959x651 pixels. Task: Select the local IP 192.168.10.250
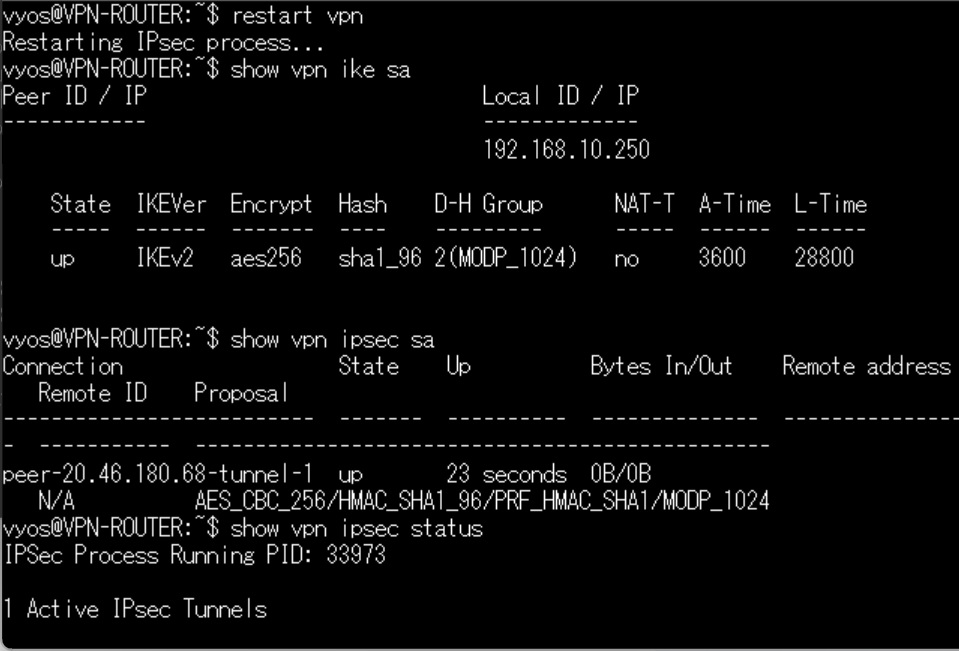click(x=566, y=149)
